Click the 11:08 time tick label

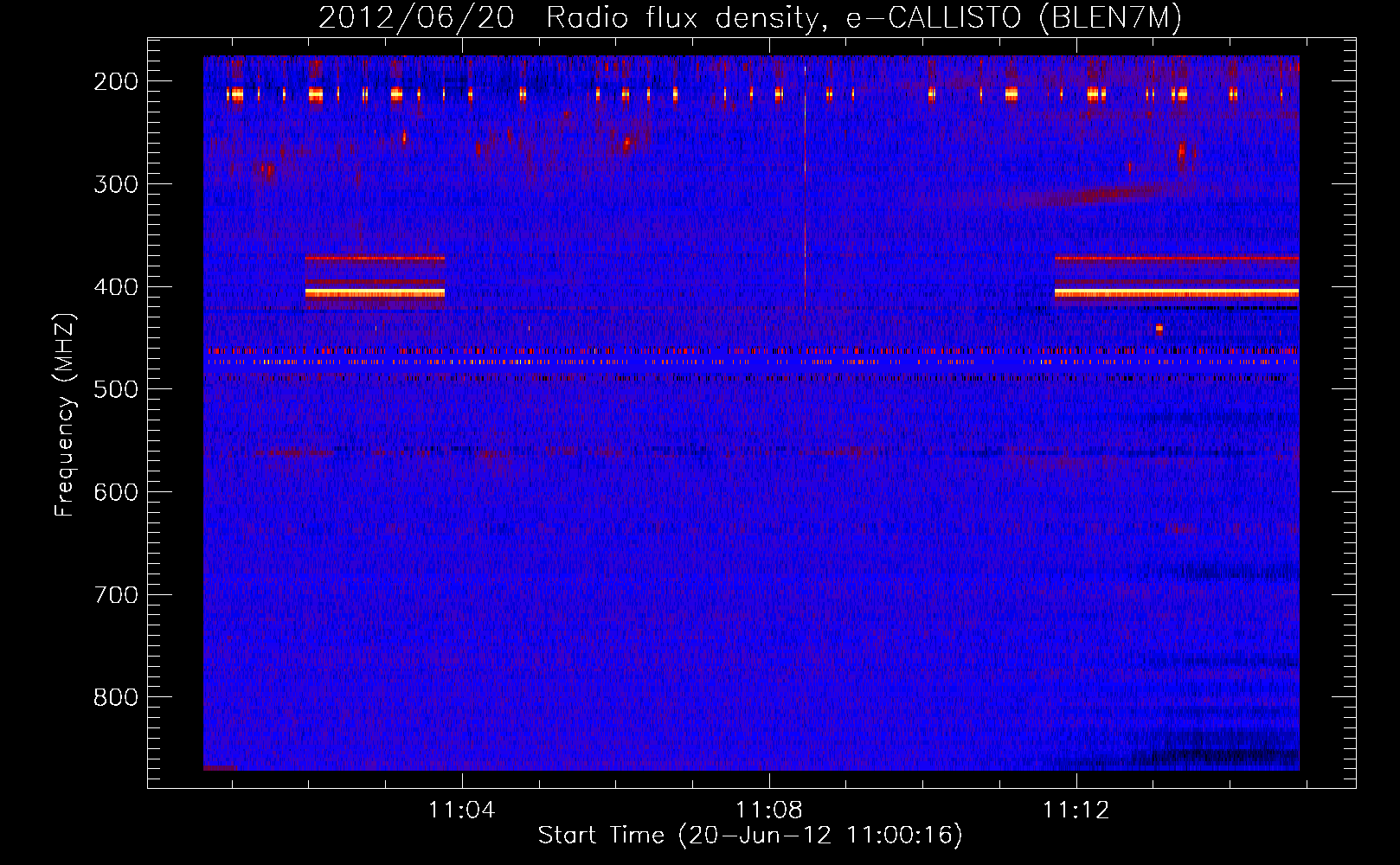pos(769,811)
